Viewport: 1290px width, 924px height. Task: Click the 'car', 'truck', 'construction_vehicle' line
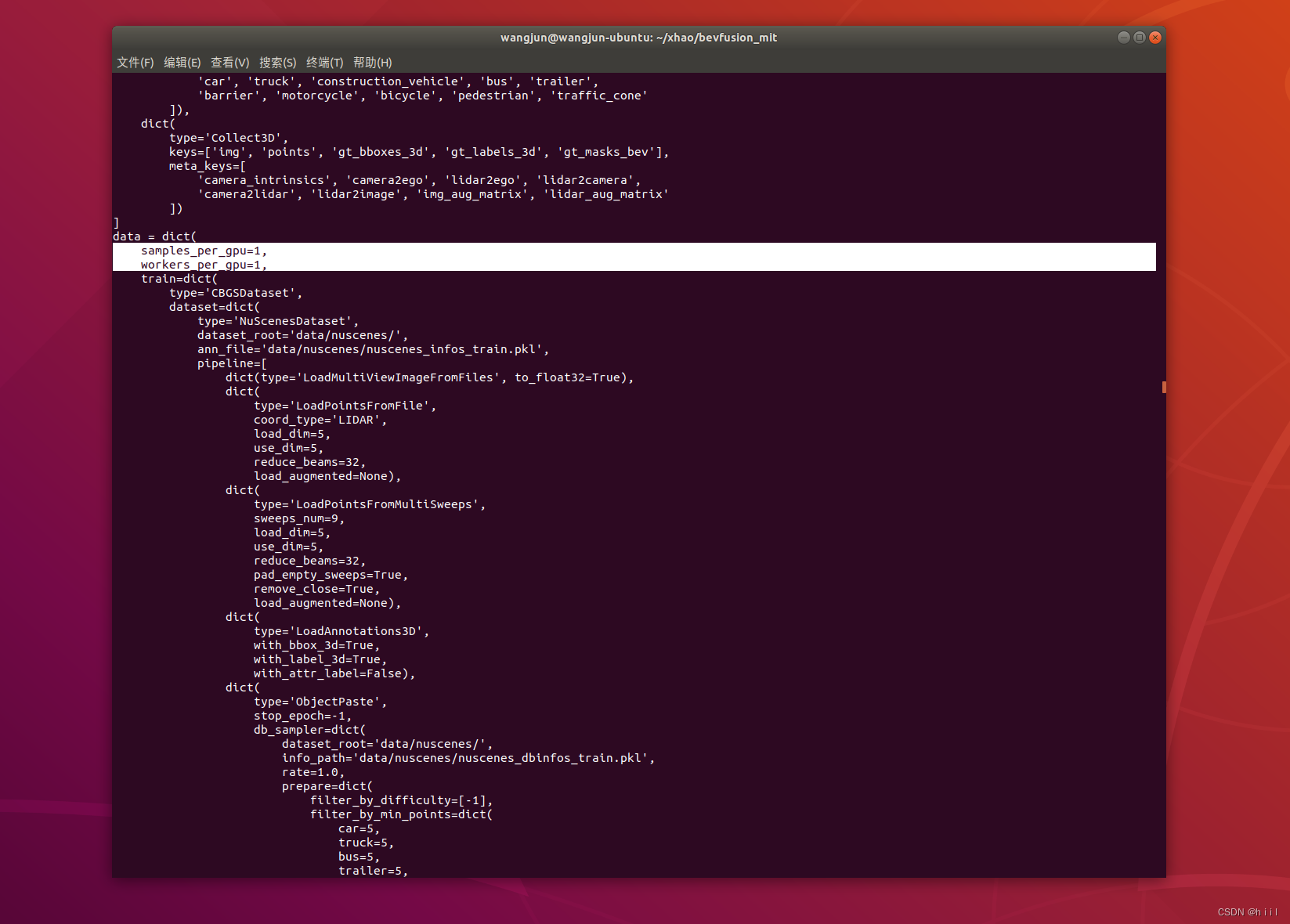[x=398, y=81]
